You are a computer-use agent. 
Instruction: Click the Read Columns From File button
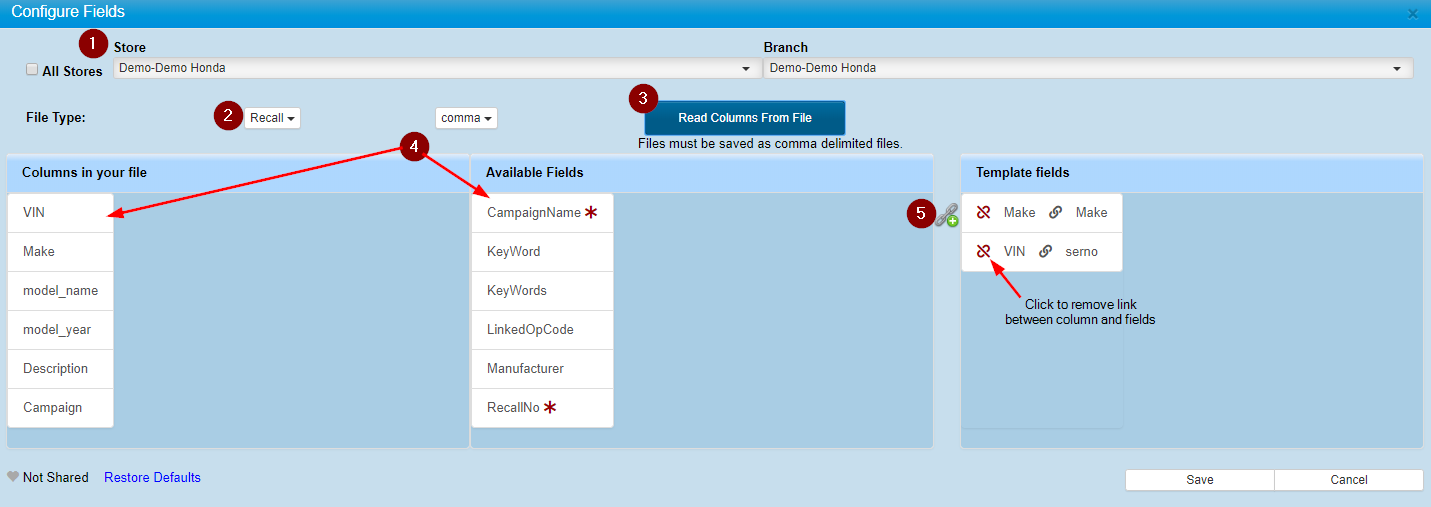(745, 118)
